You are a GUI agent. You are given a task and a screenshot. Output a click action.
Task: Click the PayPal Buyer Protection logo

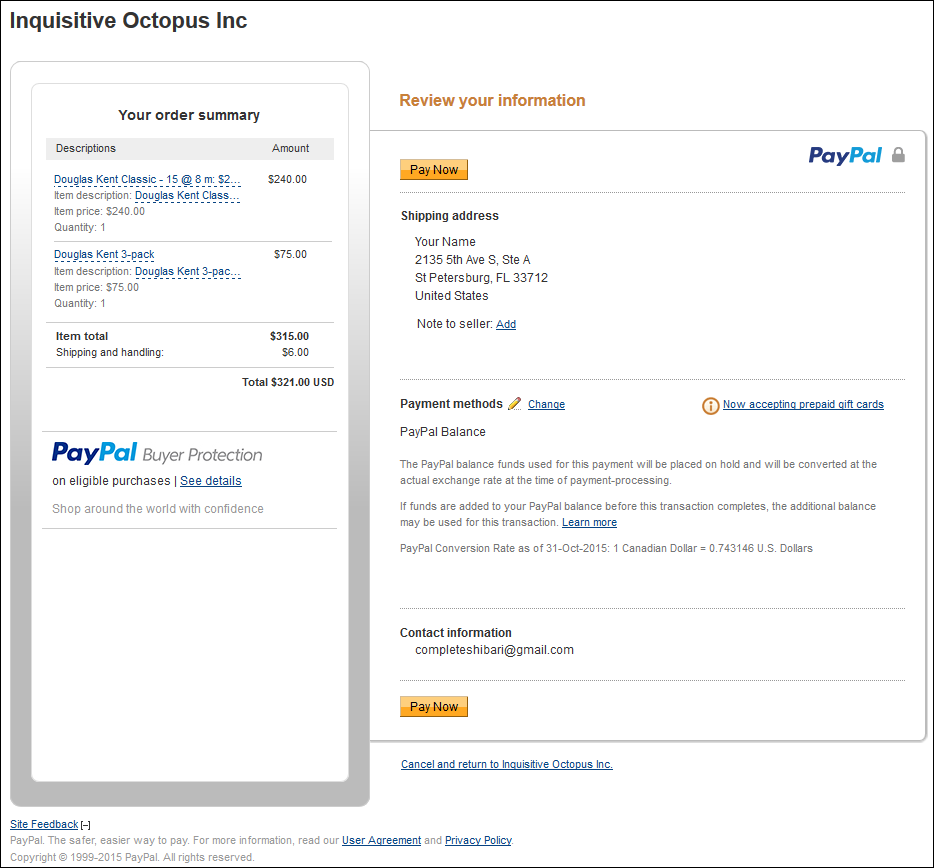tap(157, 453)
